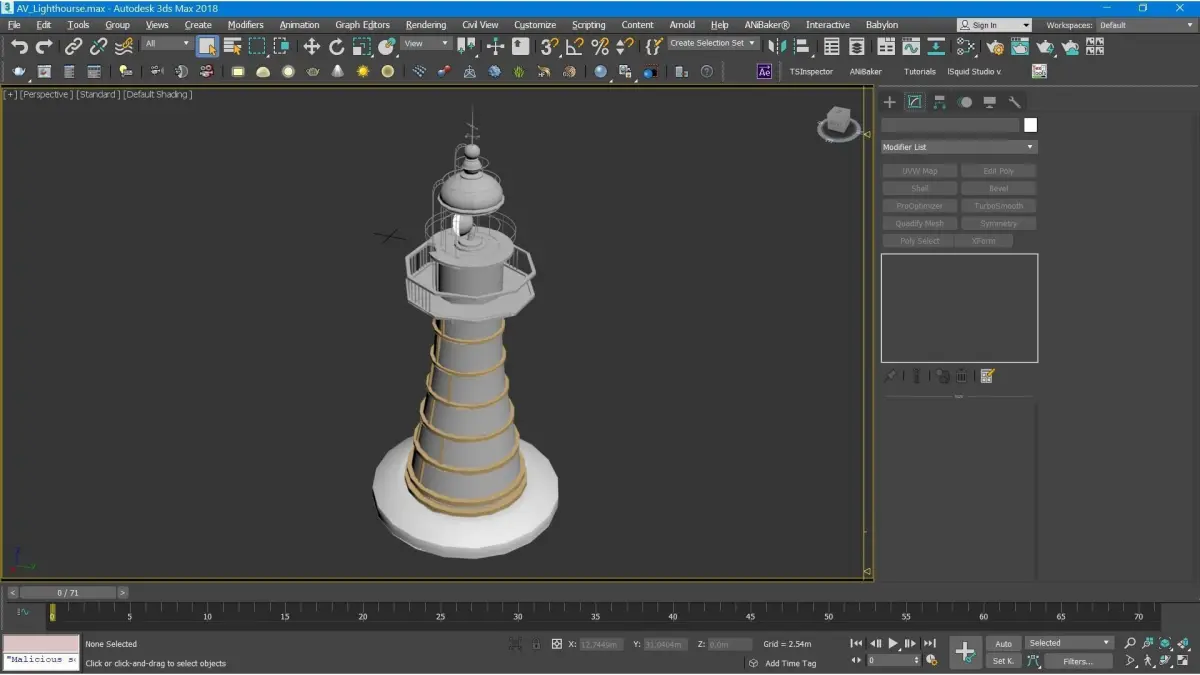Choose the Select Object tool
Screen dimensions: 1200x675
[x=207, y=46]
